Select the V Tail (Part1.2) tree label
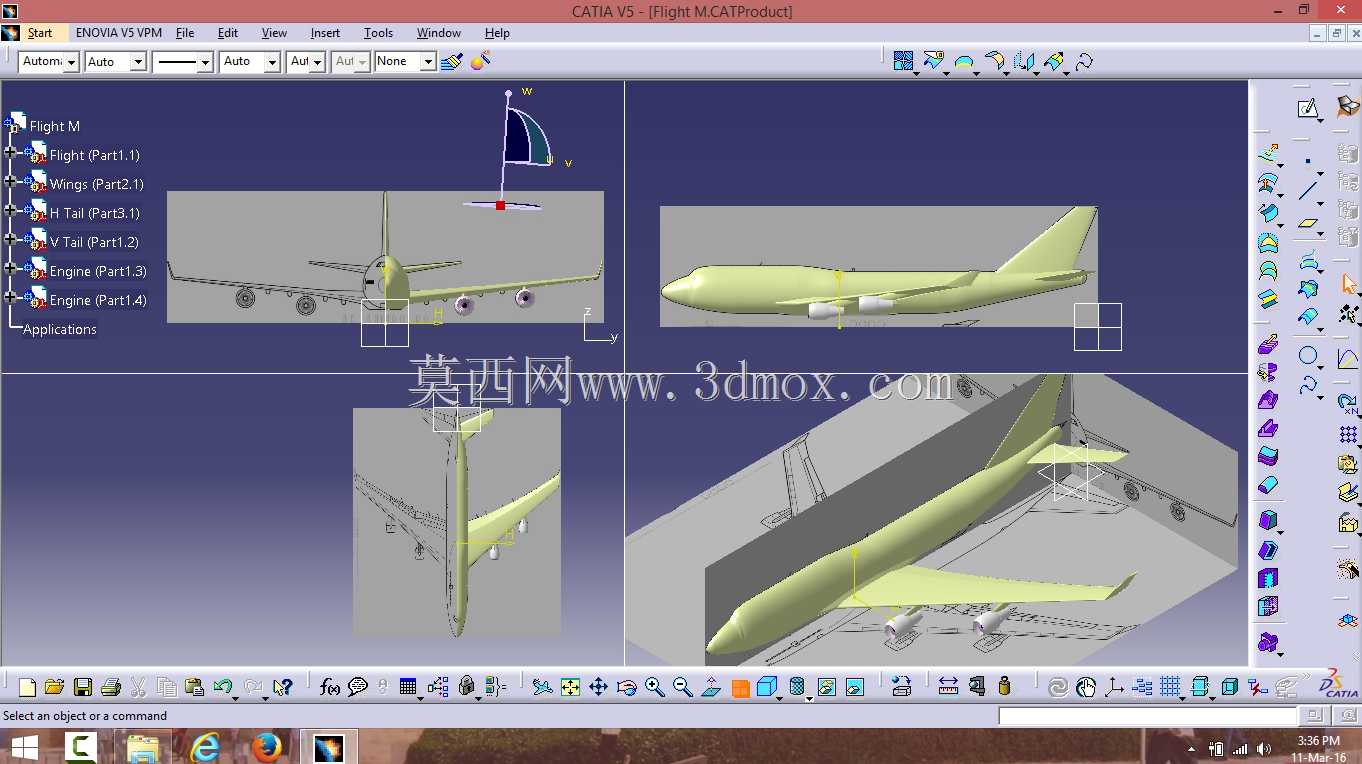Viewport: 1362px width, 764px height. coord(94,242)
